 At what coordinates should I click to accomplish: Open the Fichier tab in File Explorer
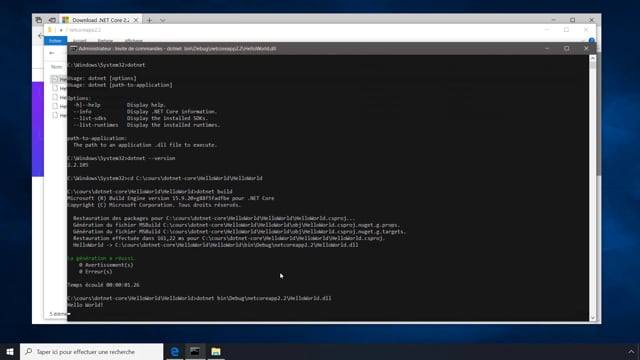[x=55, y=40]
